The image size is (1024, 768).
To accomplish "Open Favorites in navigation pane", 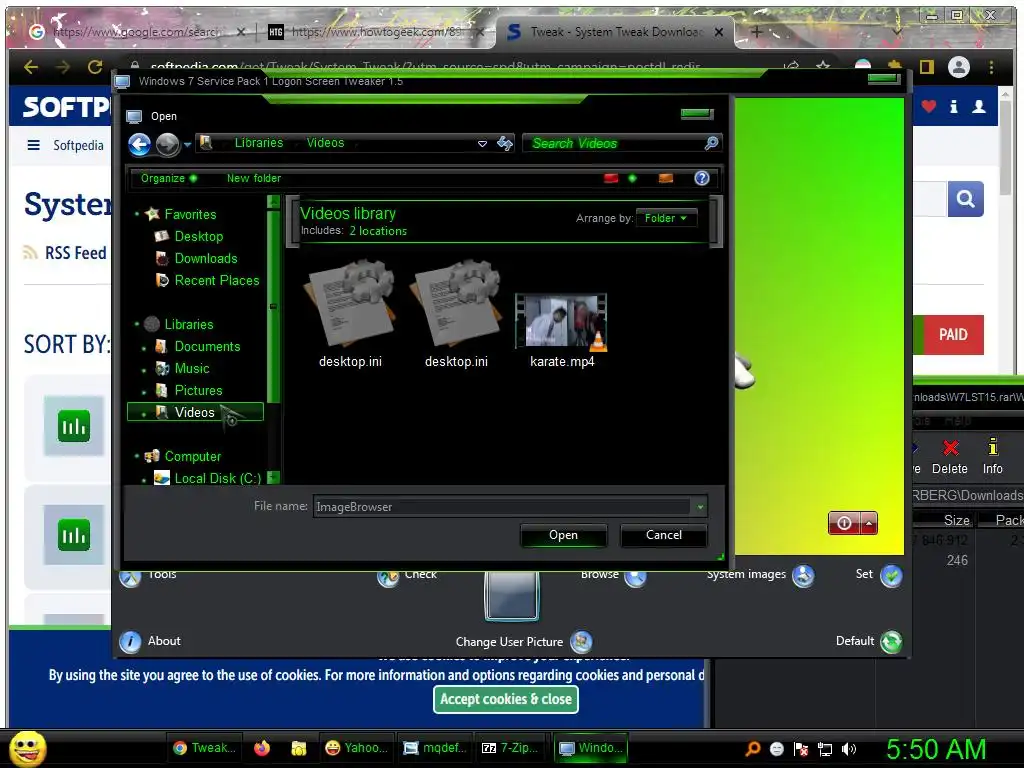I will tap(190, 214).
